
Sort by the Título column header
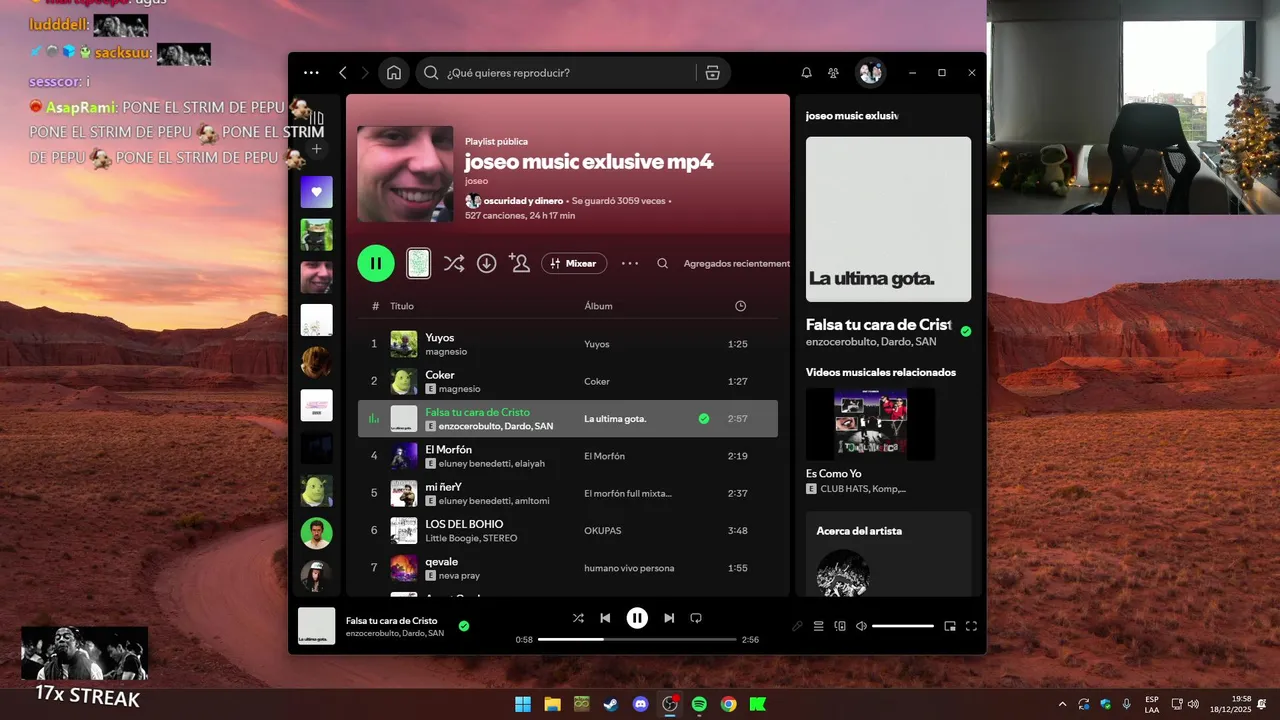click(x=402, y=306)
